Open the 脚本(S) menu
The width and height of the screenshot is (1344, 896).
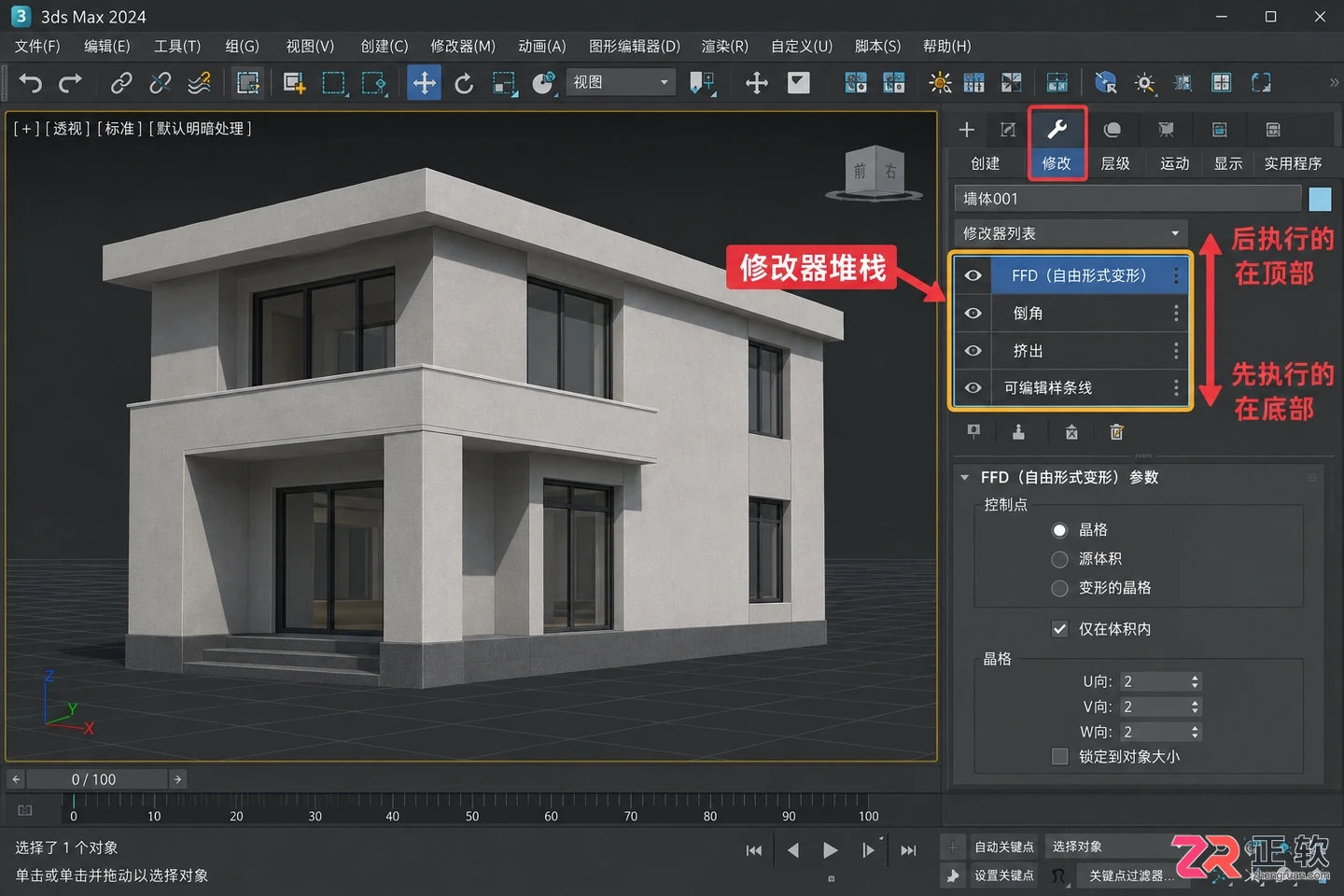pyautogui.click(x=877, y=47)
